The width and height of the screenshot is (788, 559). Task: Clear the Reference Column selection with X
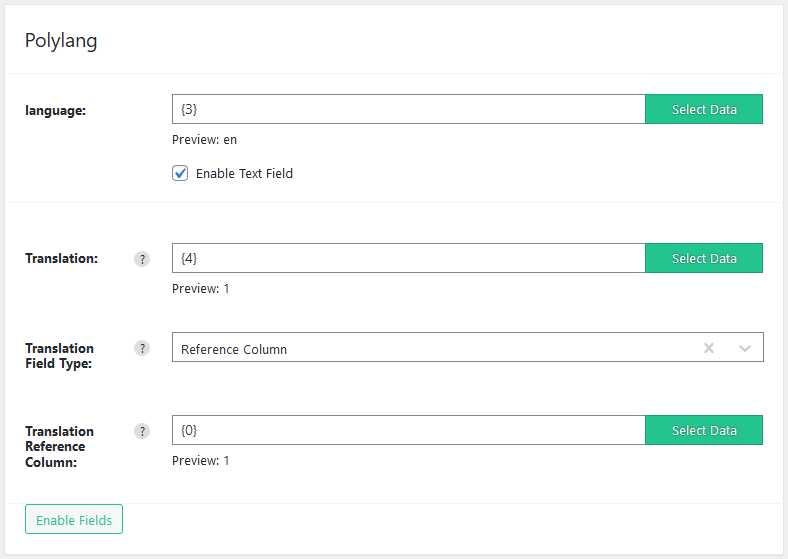pyautogui.click(x=709, y=348)
